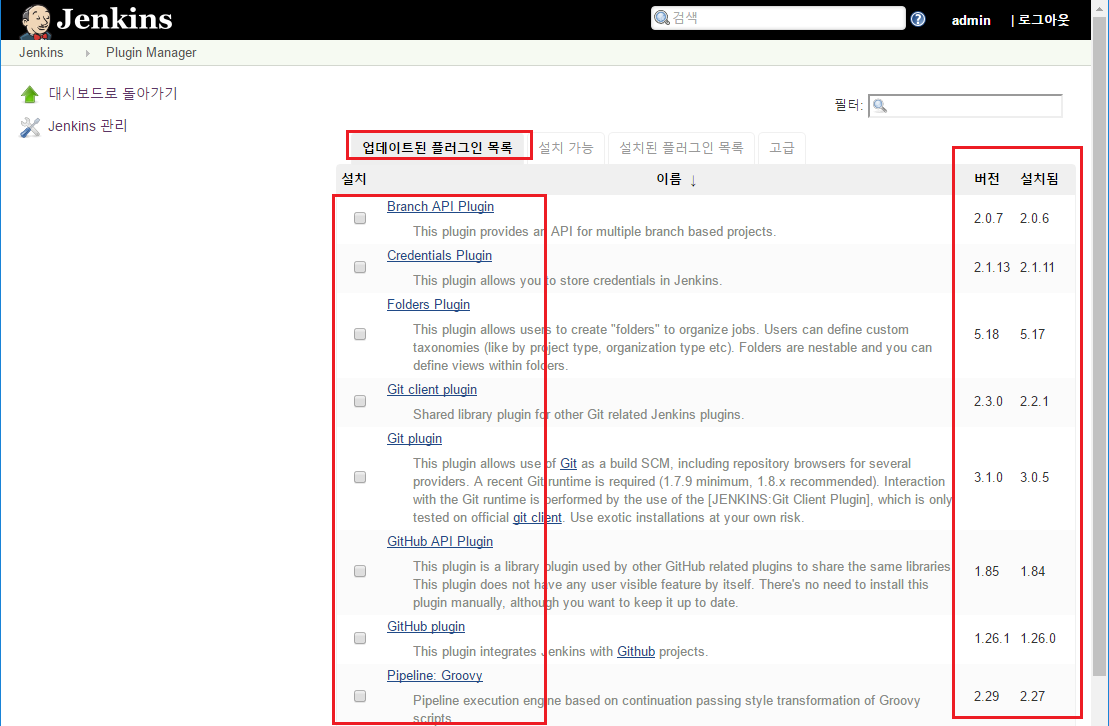Open the Branch API Plugin link

(440, 207)
